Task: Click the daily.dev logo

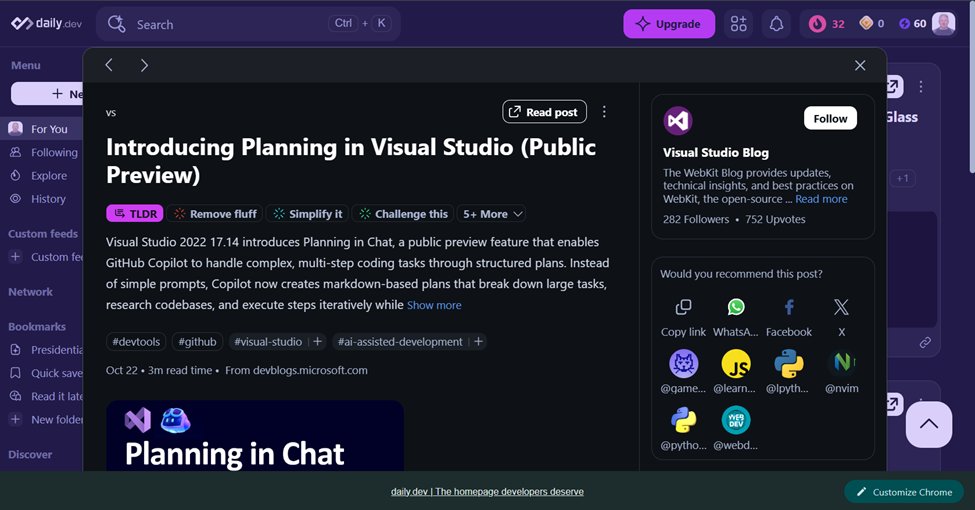Action: click(x=47, y=24)
